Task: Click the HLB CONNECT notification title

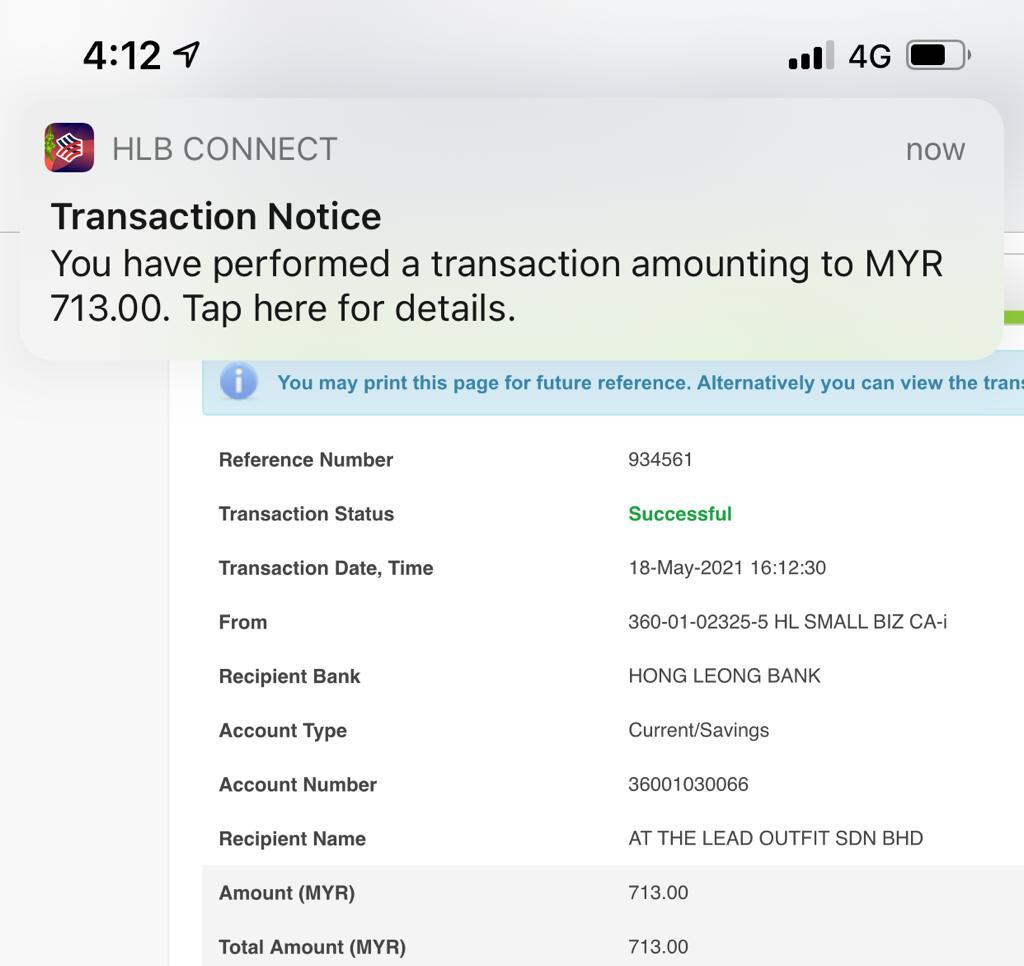Action: pos(225,149)
